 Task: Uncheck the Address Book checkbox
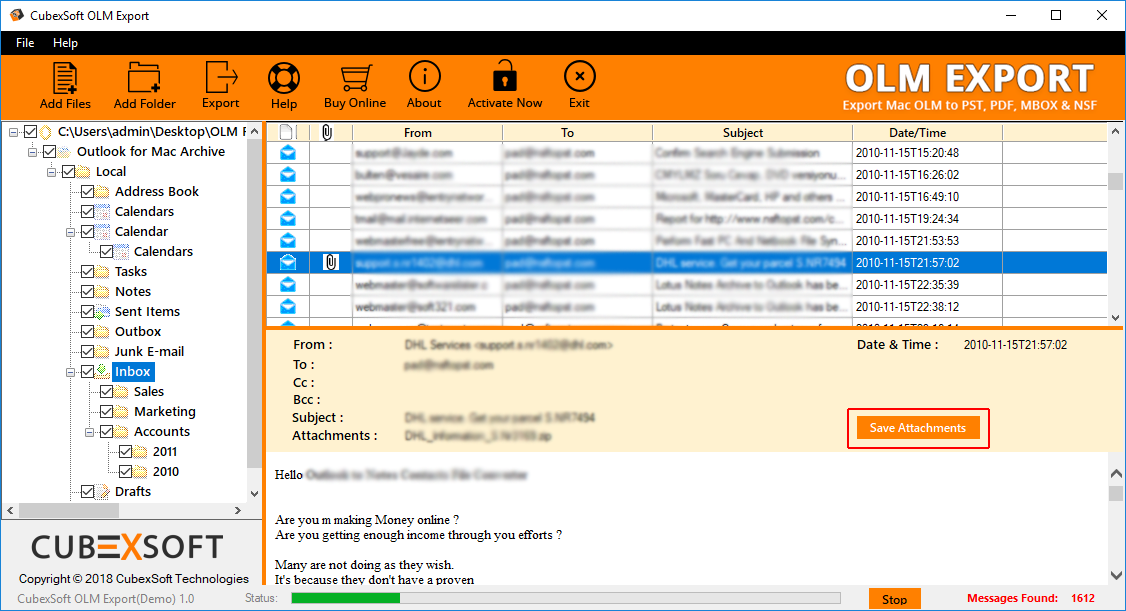(88, 192)
